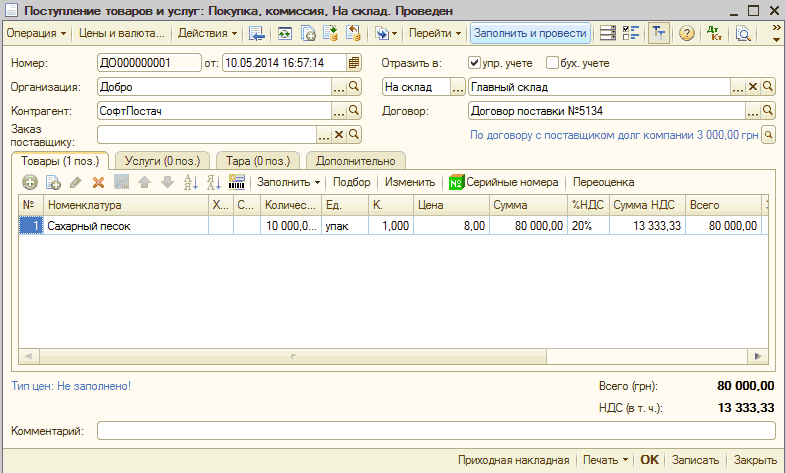This screenshot has height=473, width=786.
Task: Click the green serial numbers № icon
Action: 456,182
